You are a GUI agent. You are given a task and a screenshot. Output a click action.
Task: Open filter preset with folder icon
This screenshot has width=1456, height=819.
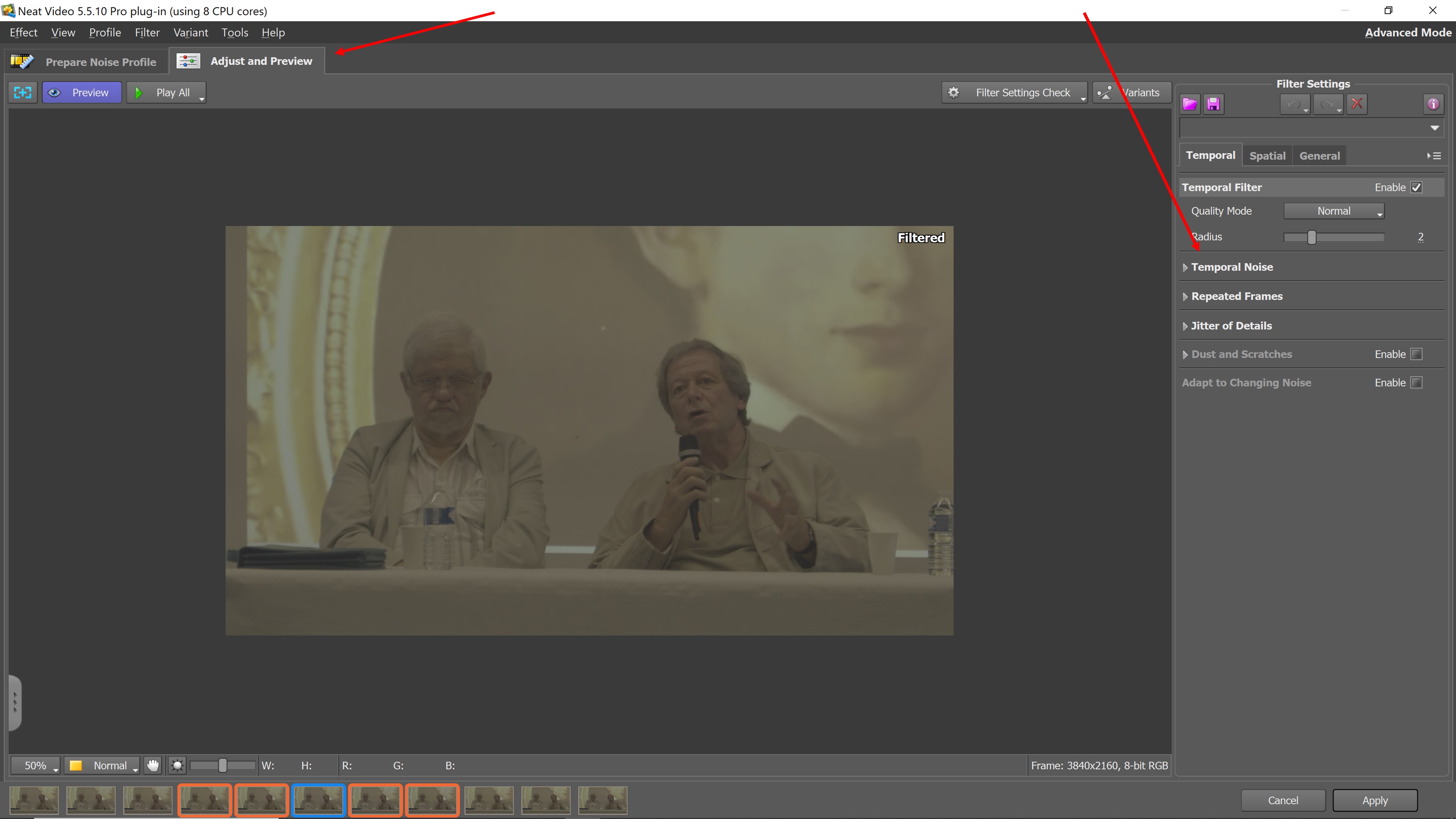(1190, 104)
